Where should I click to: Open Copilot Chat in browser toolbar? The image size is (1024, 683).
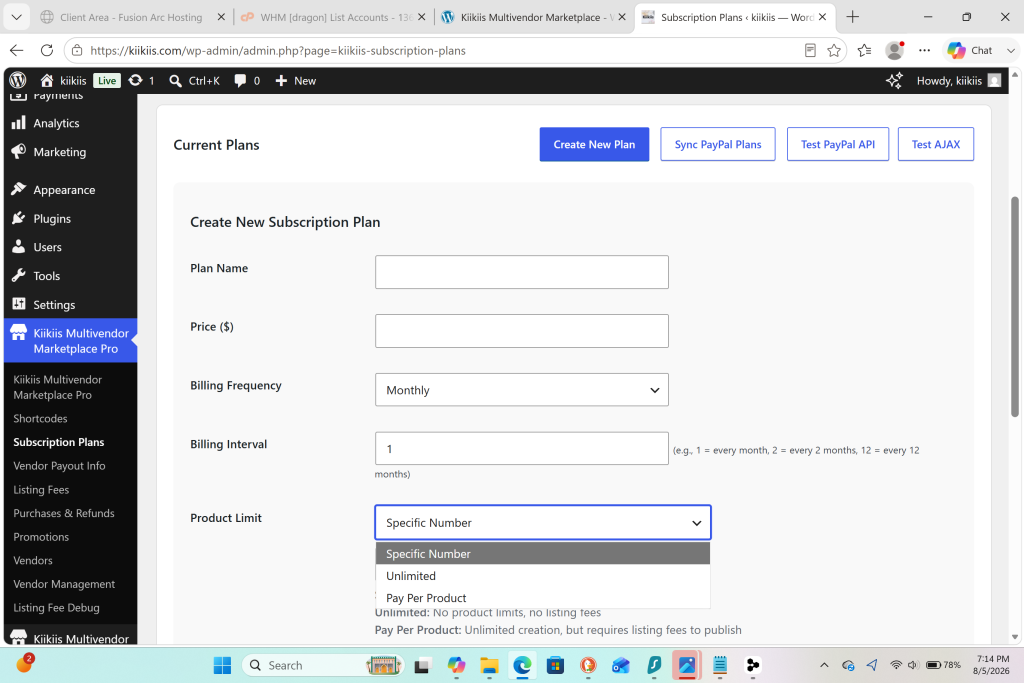coord(970,50)
